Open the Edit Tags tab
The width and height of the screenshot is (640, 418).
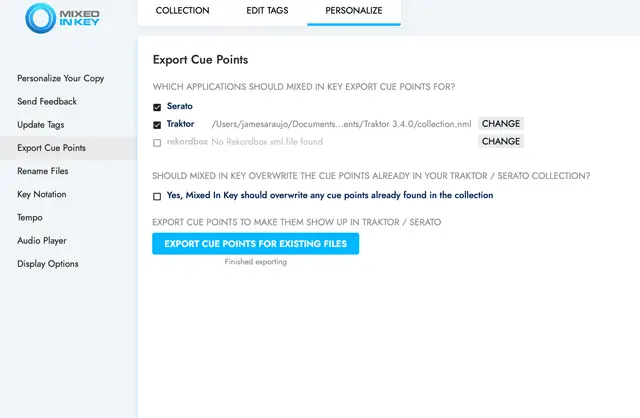point(268,11)
